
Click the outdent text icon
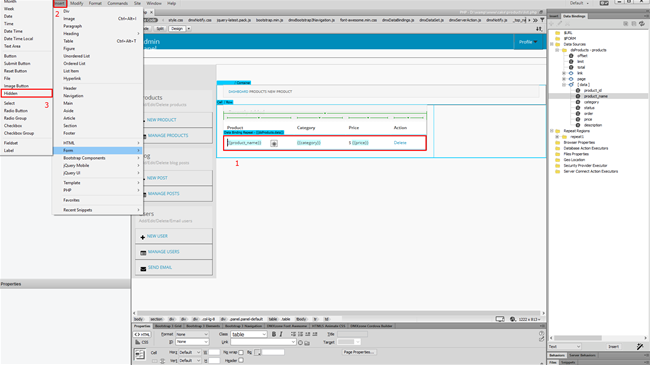308,334
